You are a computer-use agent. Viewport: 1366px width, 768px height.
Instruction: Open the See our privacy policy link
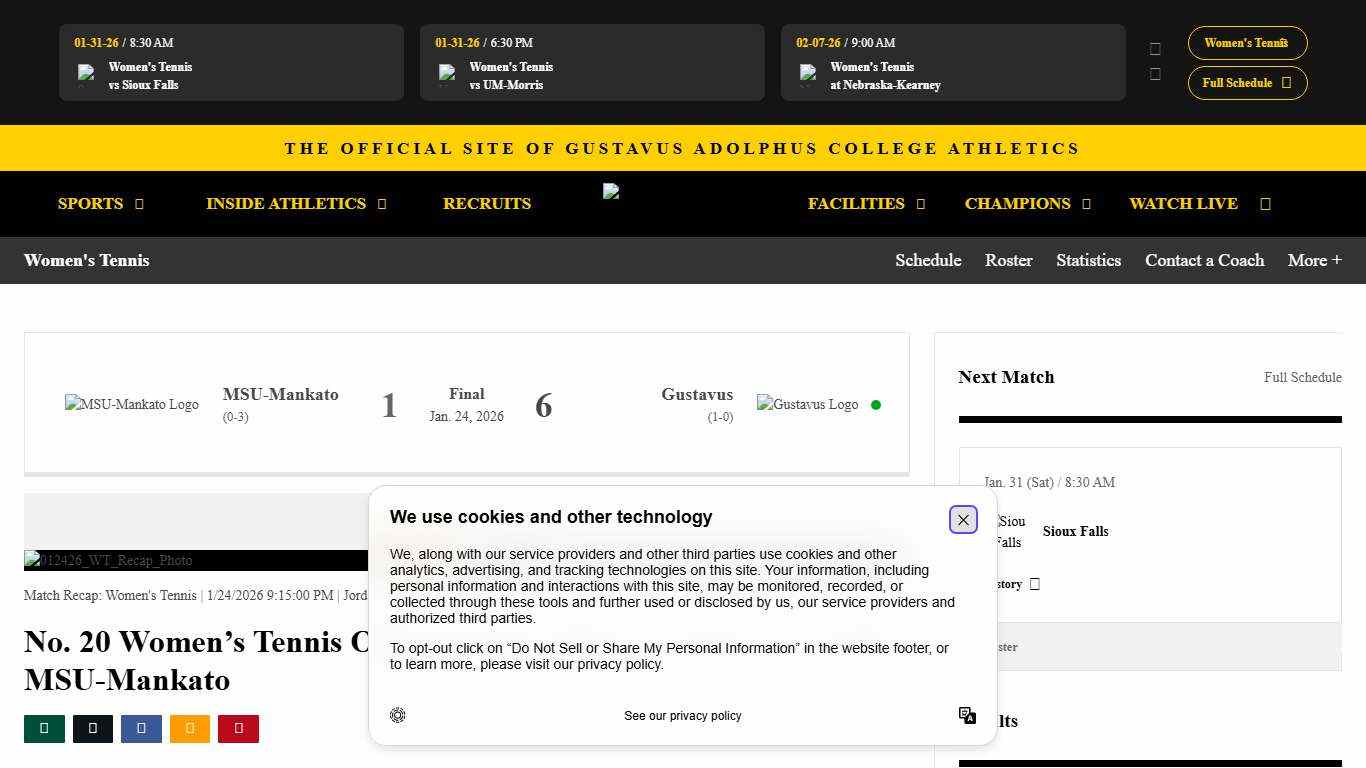[x=683, y=716]
